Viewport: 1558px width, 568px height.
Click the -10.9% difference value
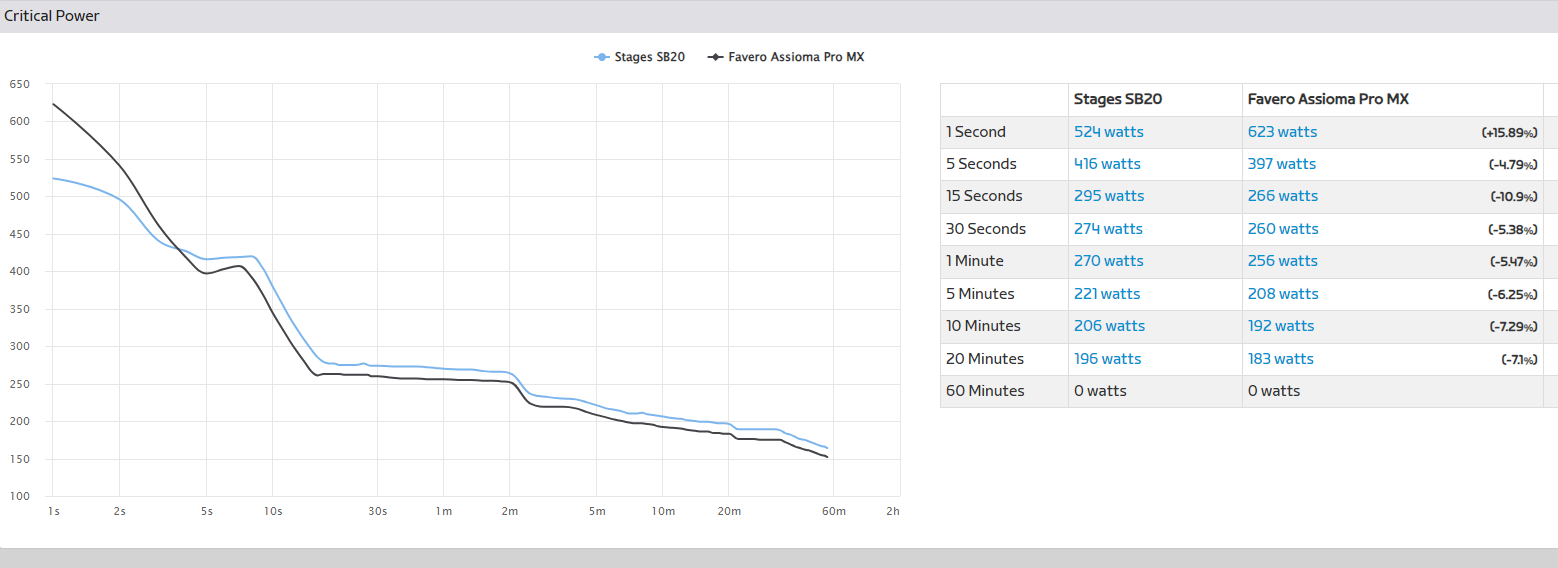click(x=1514, y=197)
